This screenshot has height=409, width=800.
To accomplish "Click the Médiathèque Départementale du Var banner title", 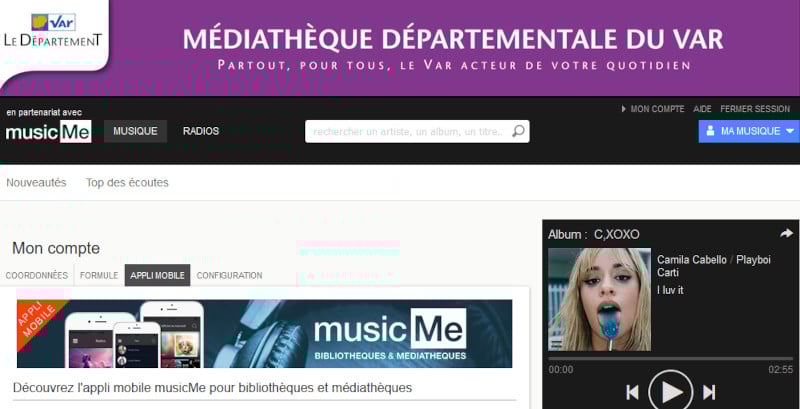I will [x=453, y=39].
